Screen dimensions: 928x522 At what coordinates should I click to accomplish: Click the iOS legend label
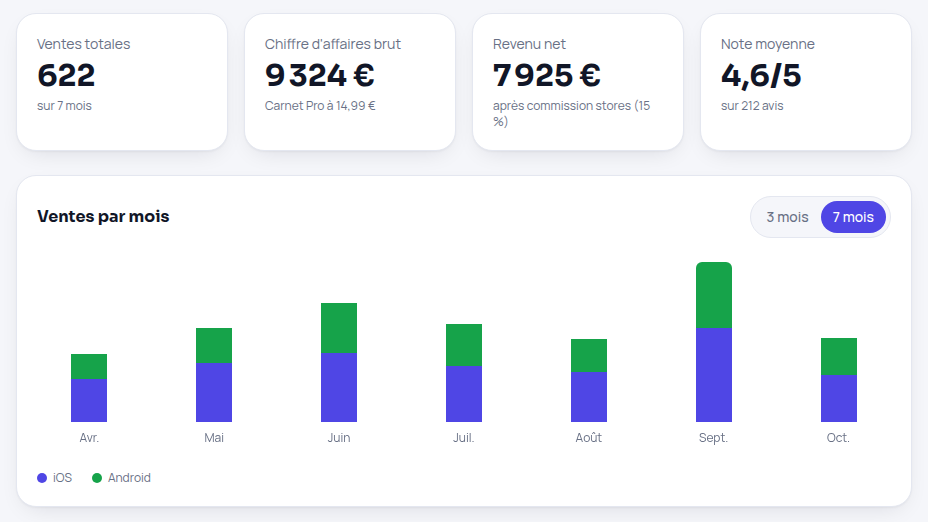[62, 478]
